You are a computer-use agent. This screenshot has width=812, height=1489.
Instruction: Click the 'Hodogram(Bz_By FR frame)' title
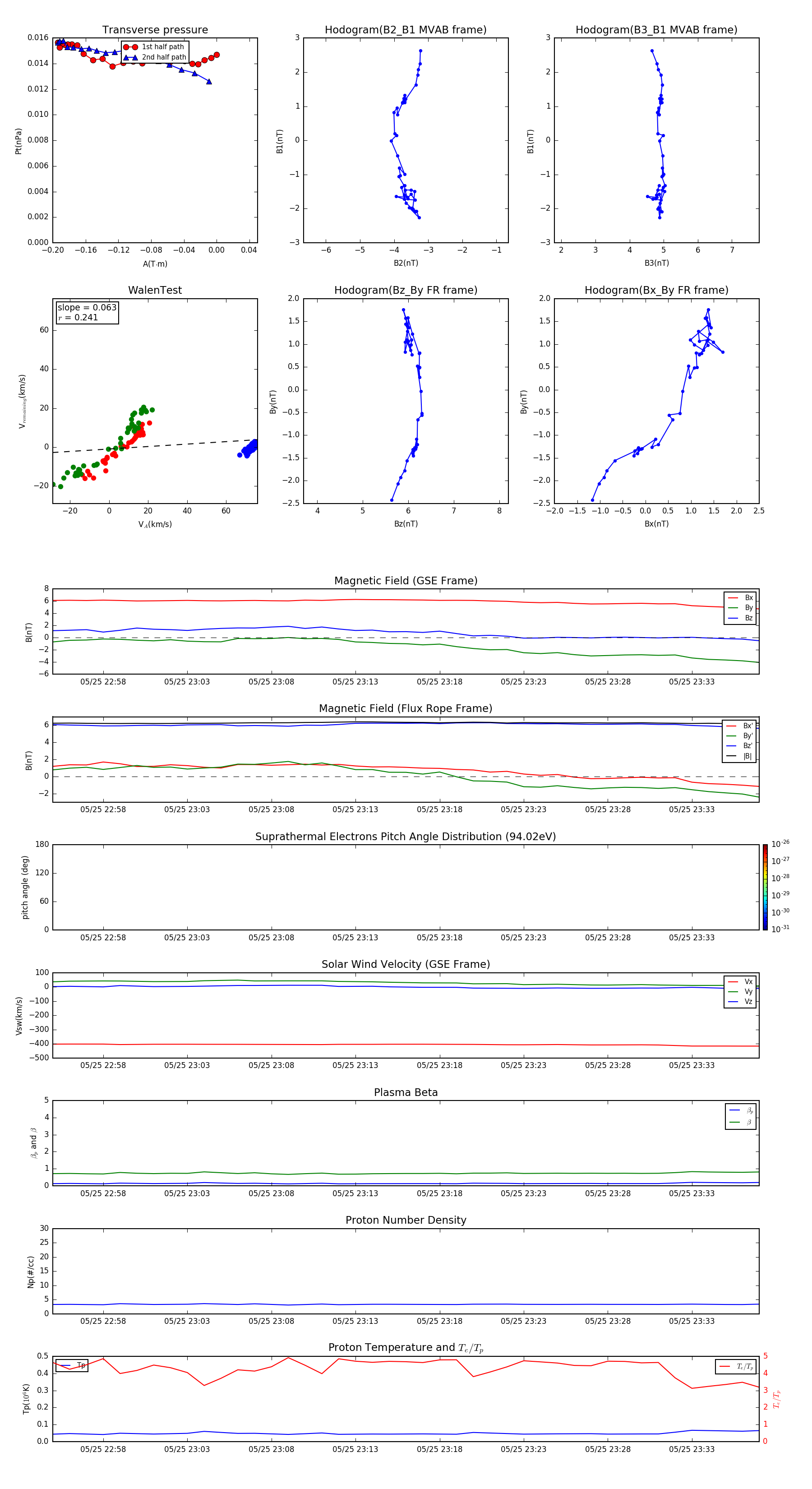406,290
